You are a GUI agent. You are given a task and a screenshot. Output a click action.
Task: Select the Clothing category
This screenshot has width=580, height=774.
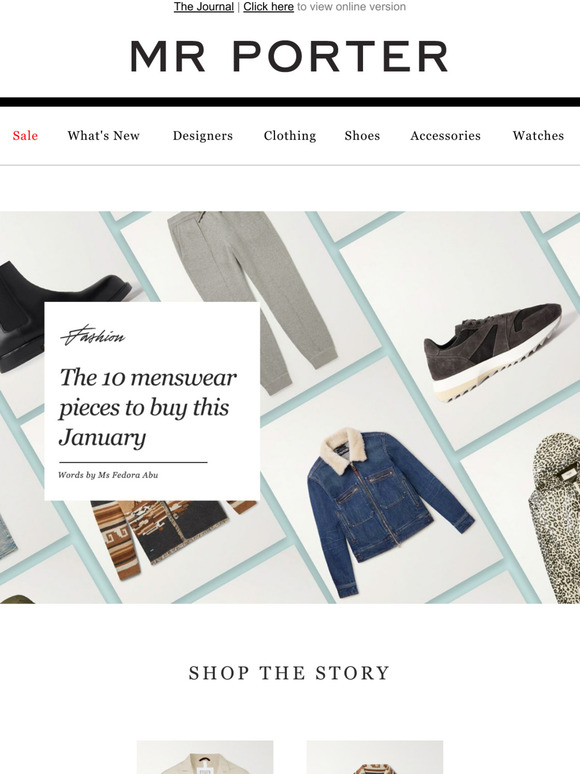point(290,136)
